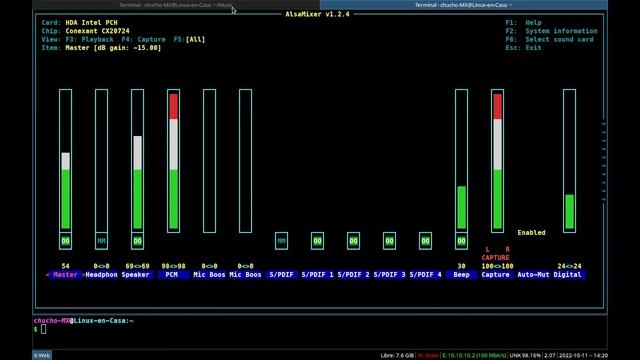Select the S/PDIF 3 channel label

pyautogui.click(x=389, y=275)
